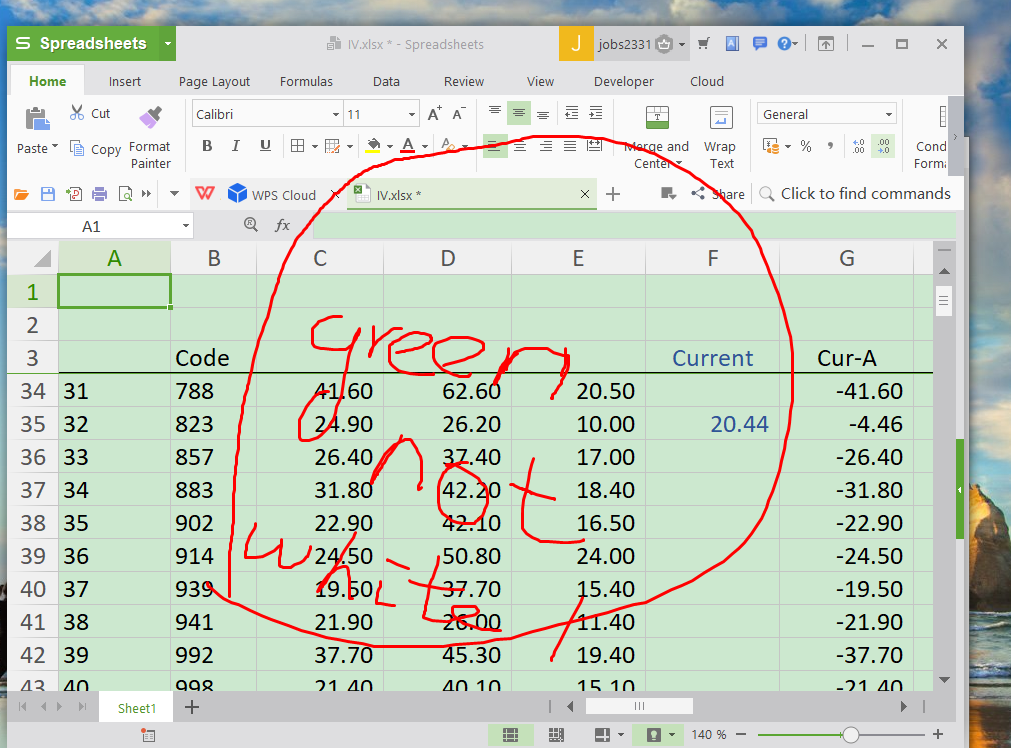Select the Sheet1 tab
1011x748 pixels.
pyautogui.click(x=135, y=707)
